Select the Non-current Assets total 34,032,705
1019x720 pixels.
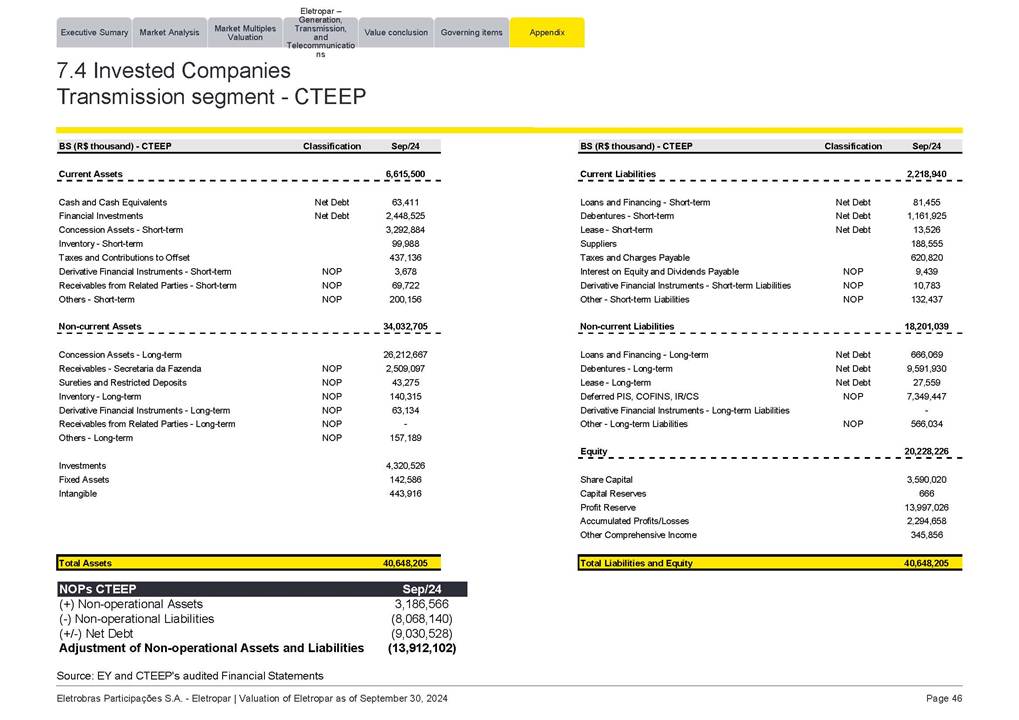coord(405,327)
